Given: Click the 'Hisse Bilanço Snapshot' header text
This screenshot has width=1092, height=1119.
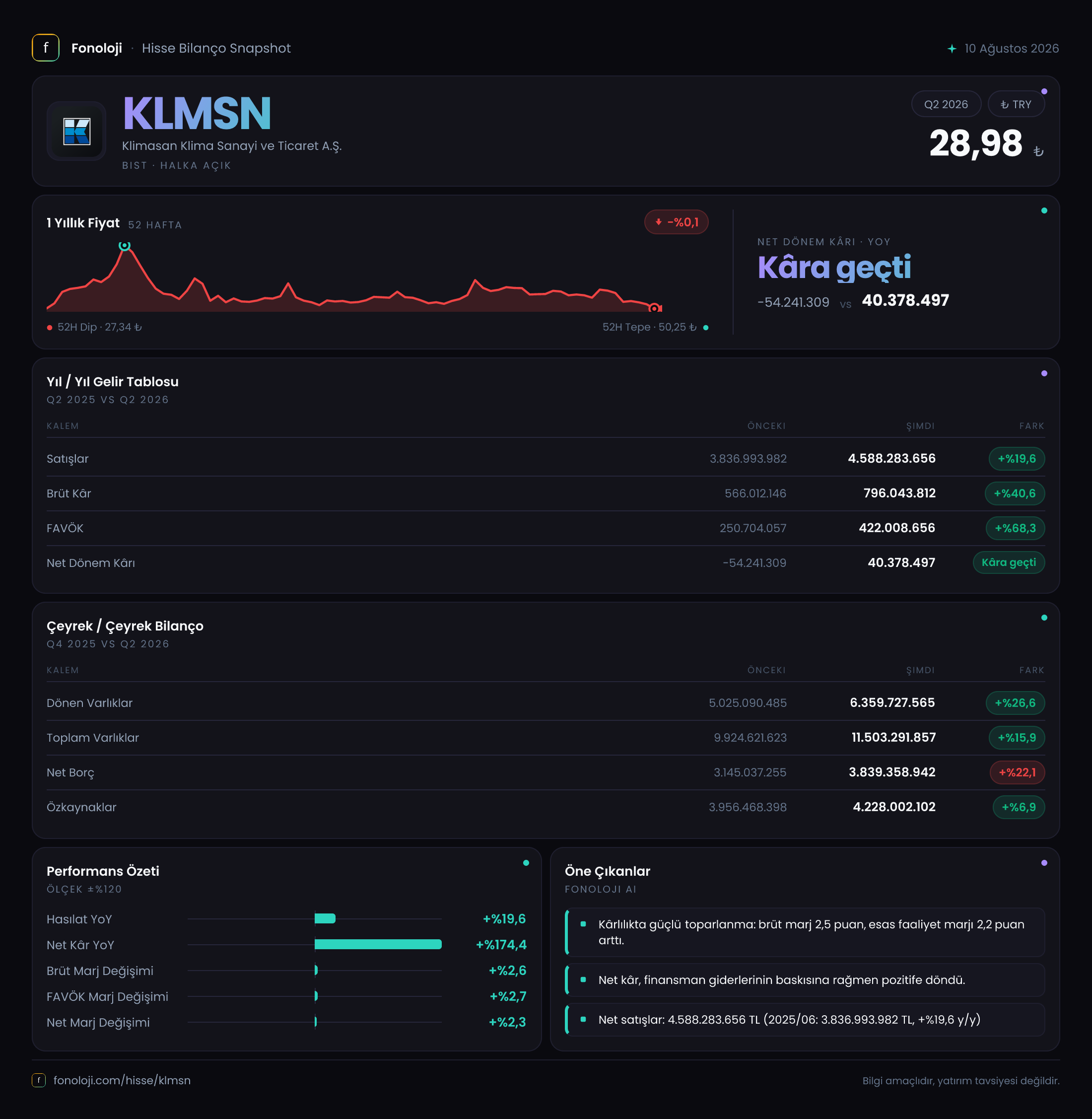Looking at the screenshot, I should (x=216, y=48).
